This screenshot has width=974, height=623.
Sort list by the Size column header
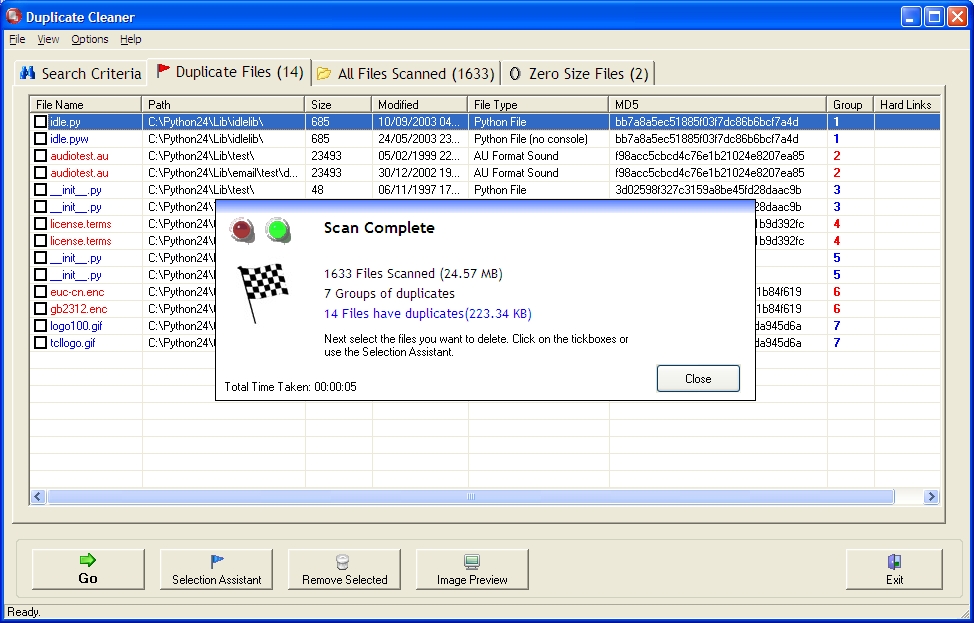(x=338, y=104)
